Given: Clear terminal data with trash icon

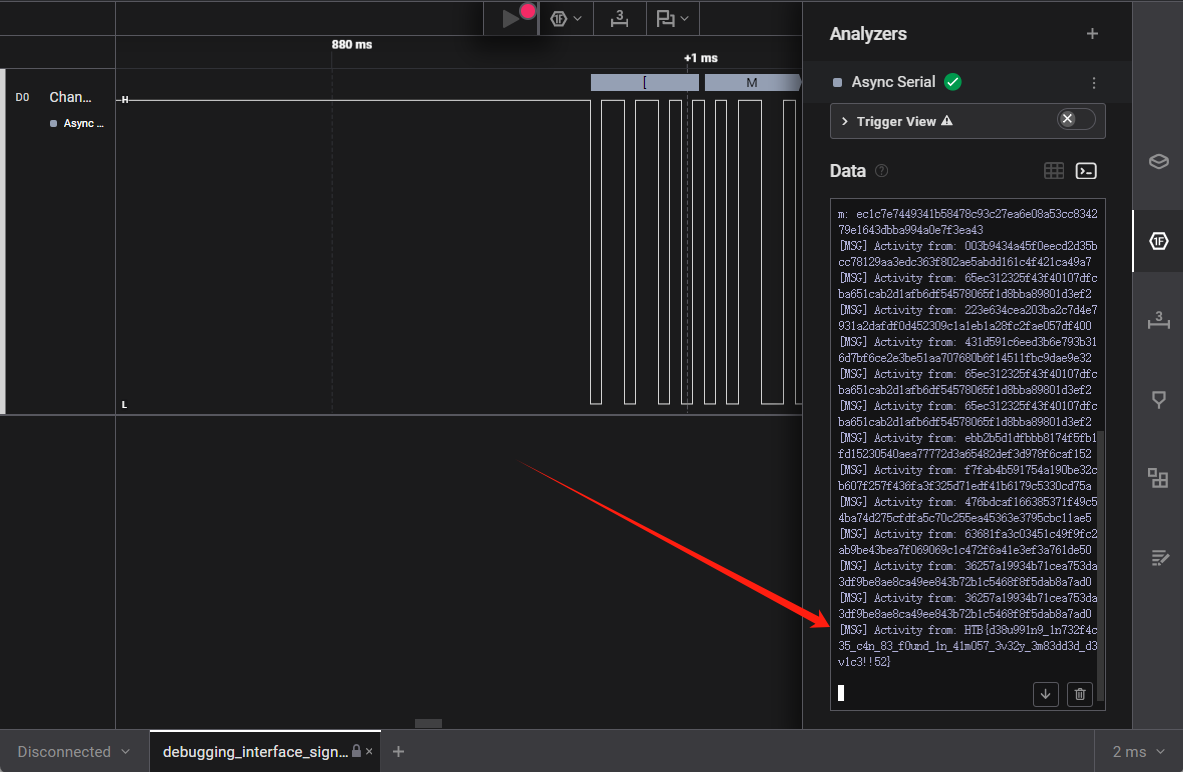Looking at the screenshot, I should coord(1079,694).
